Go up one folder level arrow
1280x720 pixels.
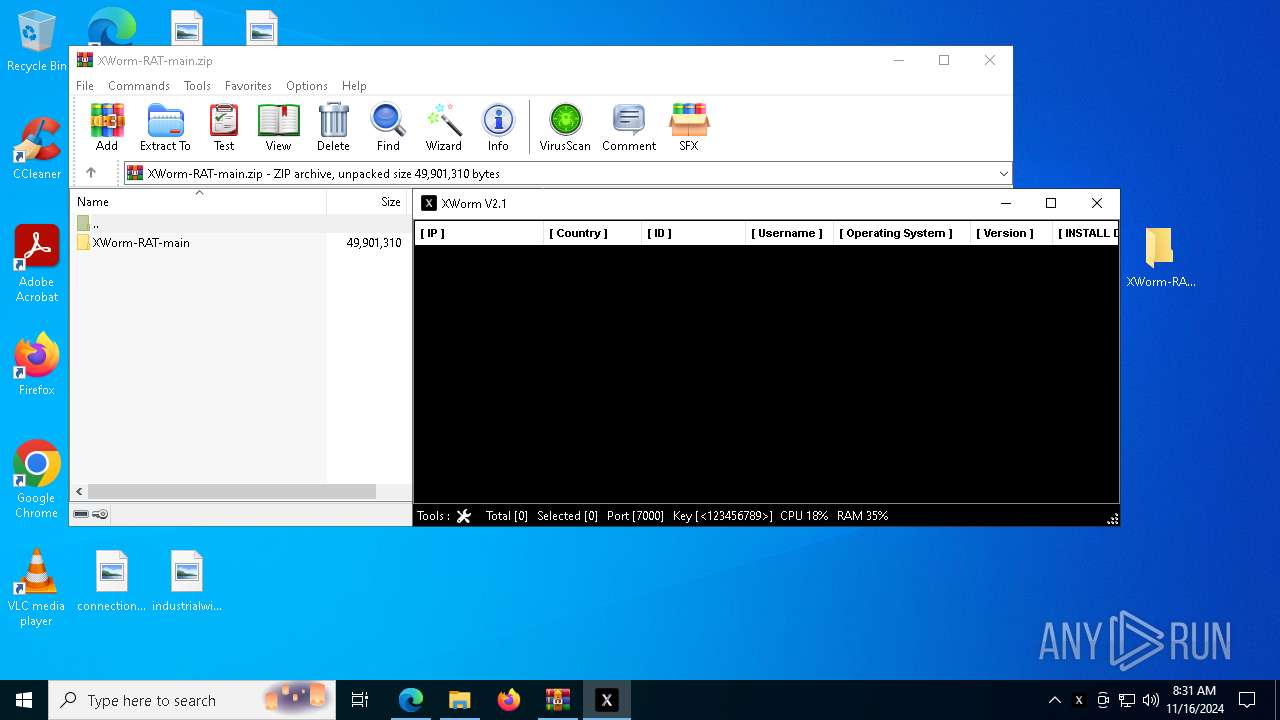point(91,173)
